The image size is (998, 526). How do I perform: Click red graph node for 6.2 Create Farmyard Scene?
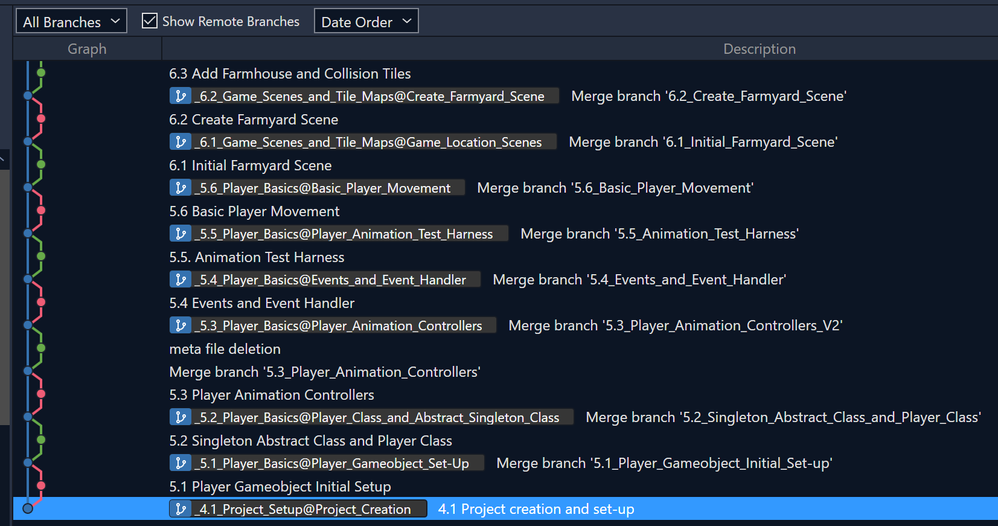(41, 118)
